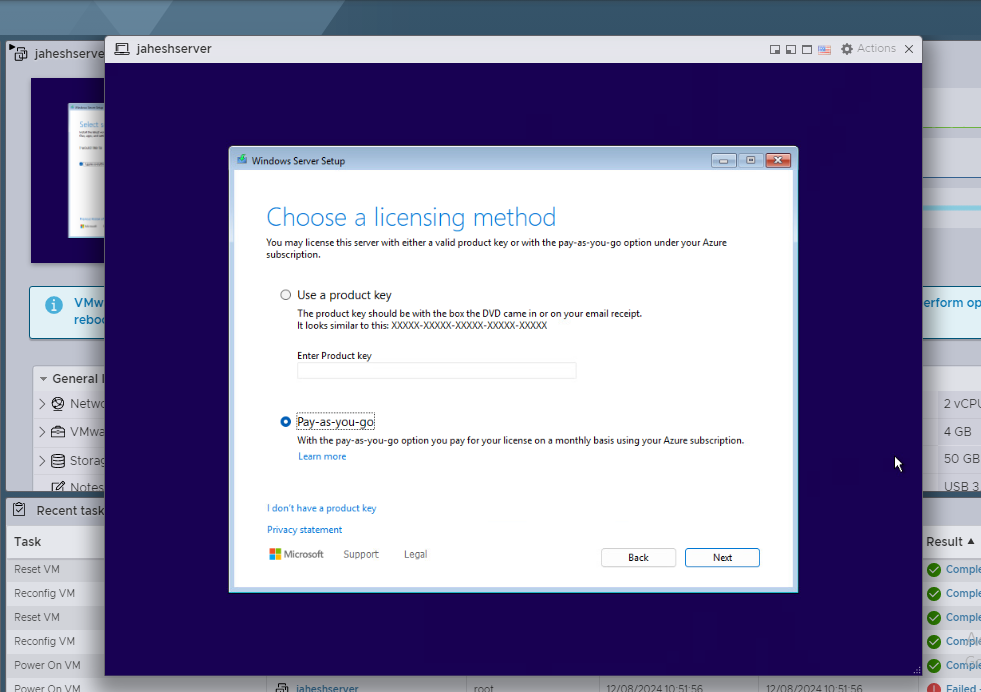Click the VM icon beside jaheshserver task target
The image size is (981, 692).
pyautogui.click(x=282, y=688)
